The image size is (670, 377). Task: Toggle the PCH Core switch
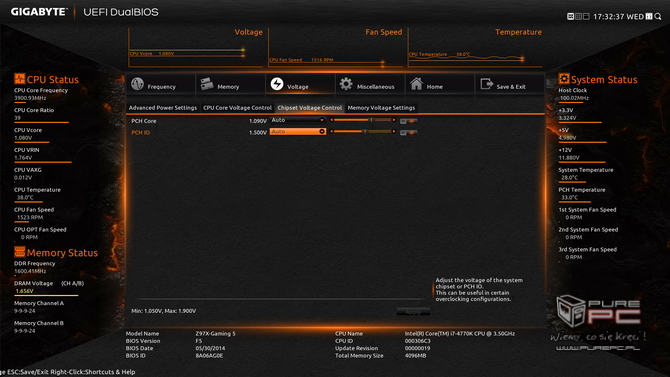(408, 121)
